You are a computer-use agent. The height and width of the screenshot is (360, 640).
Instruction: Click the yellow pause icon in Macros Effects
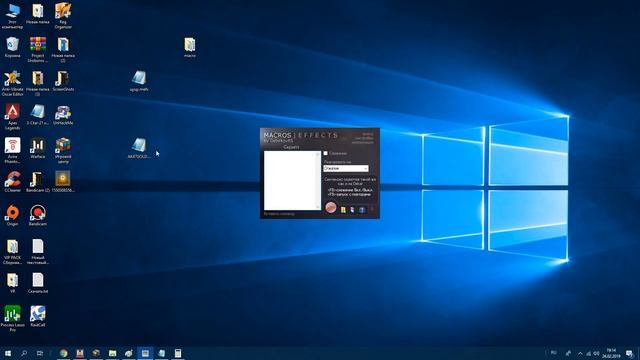343,210
